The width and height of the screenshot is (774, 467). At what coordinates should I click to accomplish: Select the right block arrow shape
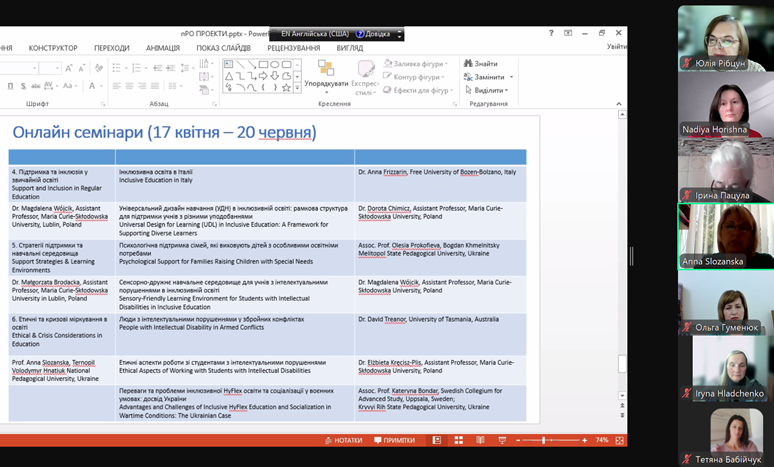point(264,76)
